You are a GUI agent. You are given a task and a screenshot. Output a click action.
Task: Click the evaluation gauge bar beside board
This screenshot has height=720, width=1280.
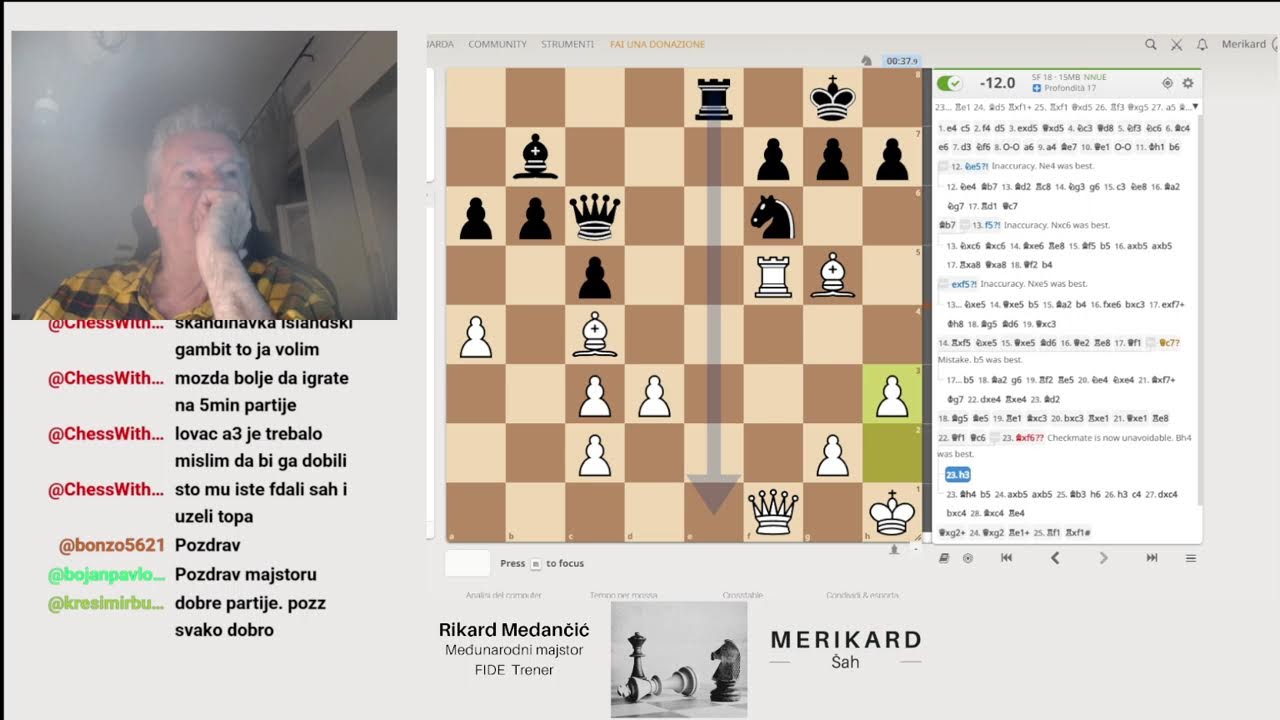pos(926,305)
